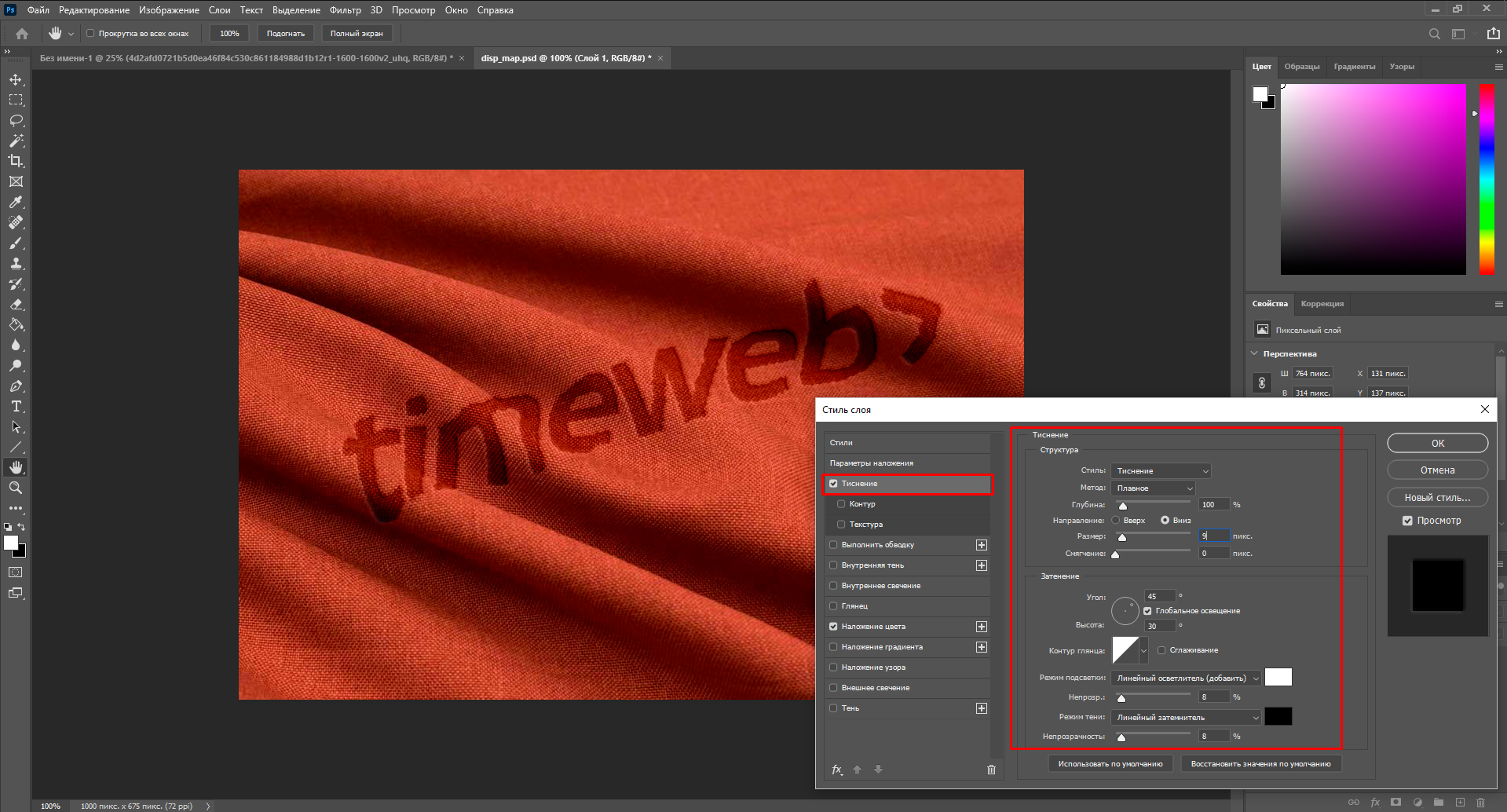
Task: Enable the Сглаживание checkbox
Action: [x=1161, y=650]
